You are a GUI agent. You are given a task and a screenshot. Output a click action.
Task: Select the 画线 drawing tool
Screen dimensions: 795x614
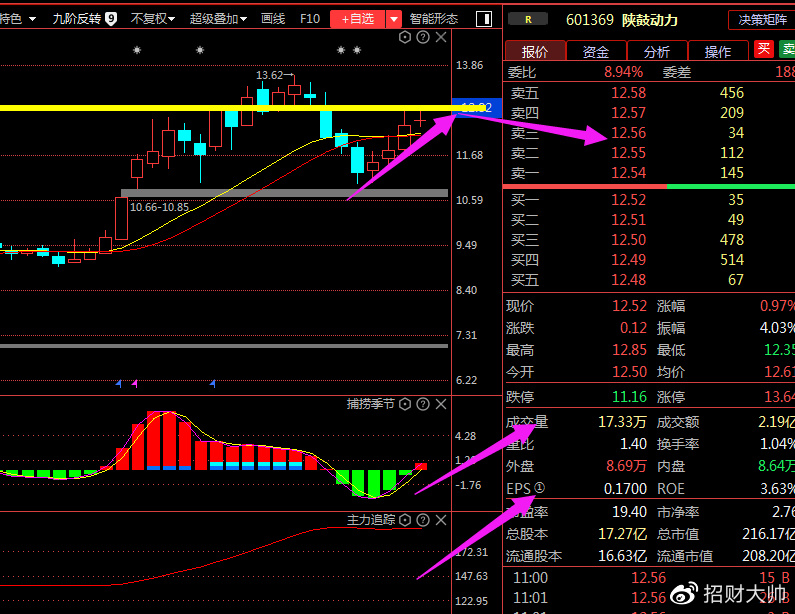coord(272,19)
